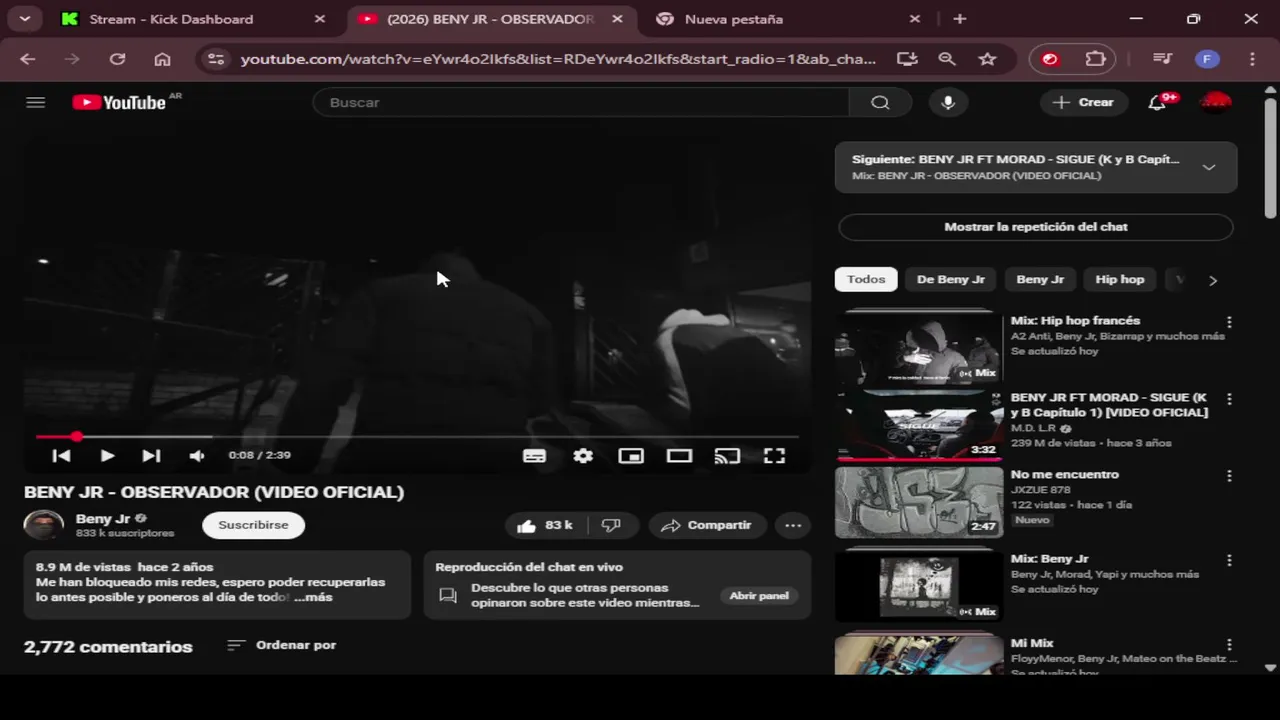Select the Beny Jr filter chip
1280x720 pixels.
point(1040,279)
